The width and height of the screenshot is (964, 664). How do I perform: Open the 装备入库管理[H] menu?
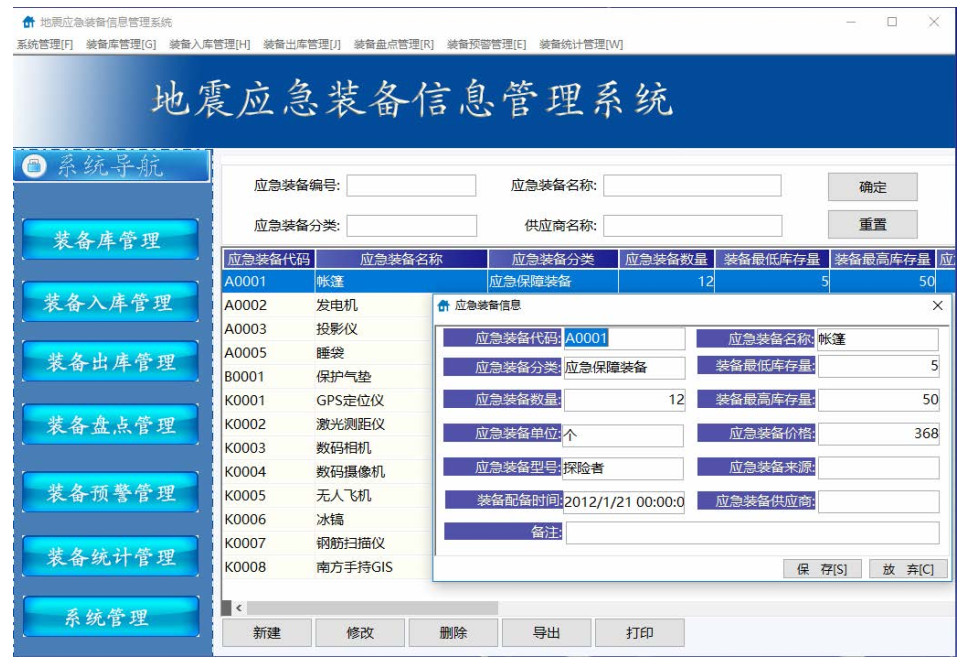point(210,44)
